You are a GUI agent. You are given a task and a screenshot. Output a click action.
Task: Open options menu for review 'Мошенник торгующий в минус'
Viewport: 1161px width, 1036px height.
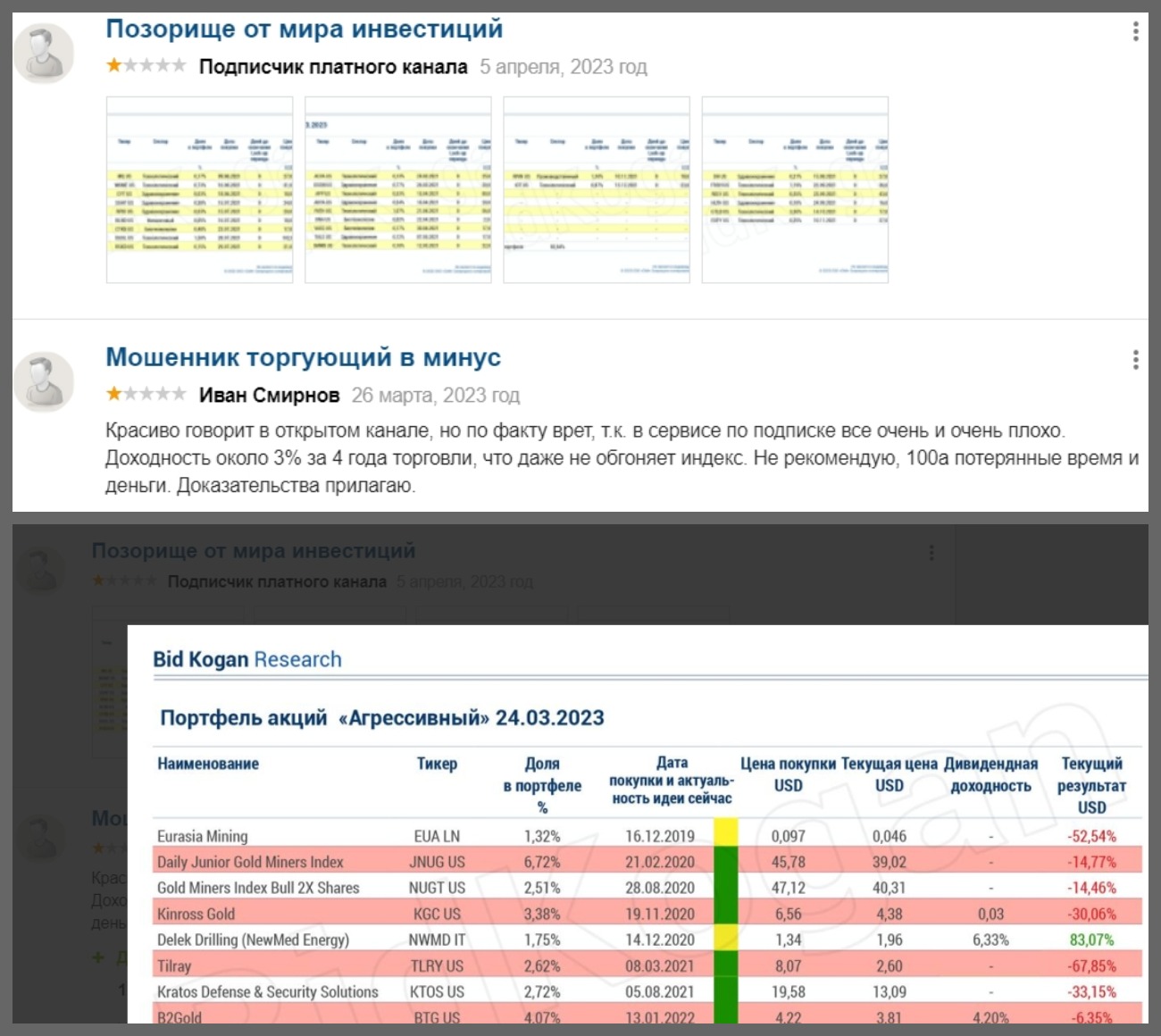click(1135, 360)
